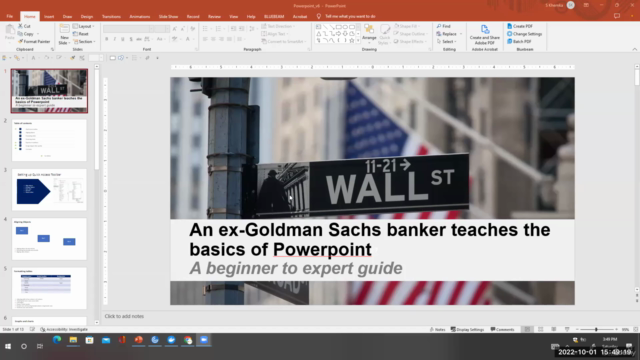This screenshot has height=360, width=640.
Task: Open Display Settings in status bar
Action: [467, 329]
